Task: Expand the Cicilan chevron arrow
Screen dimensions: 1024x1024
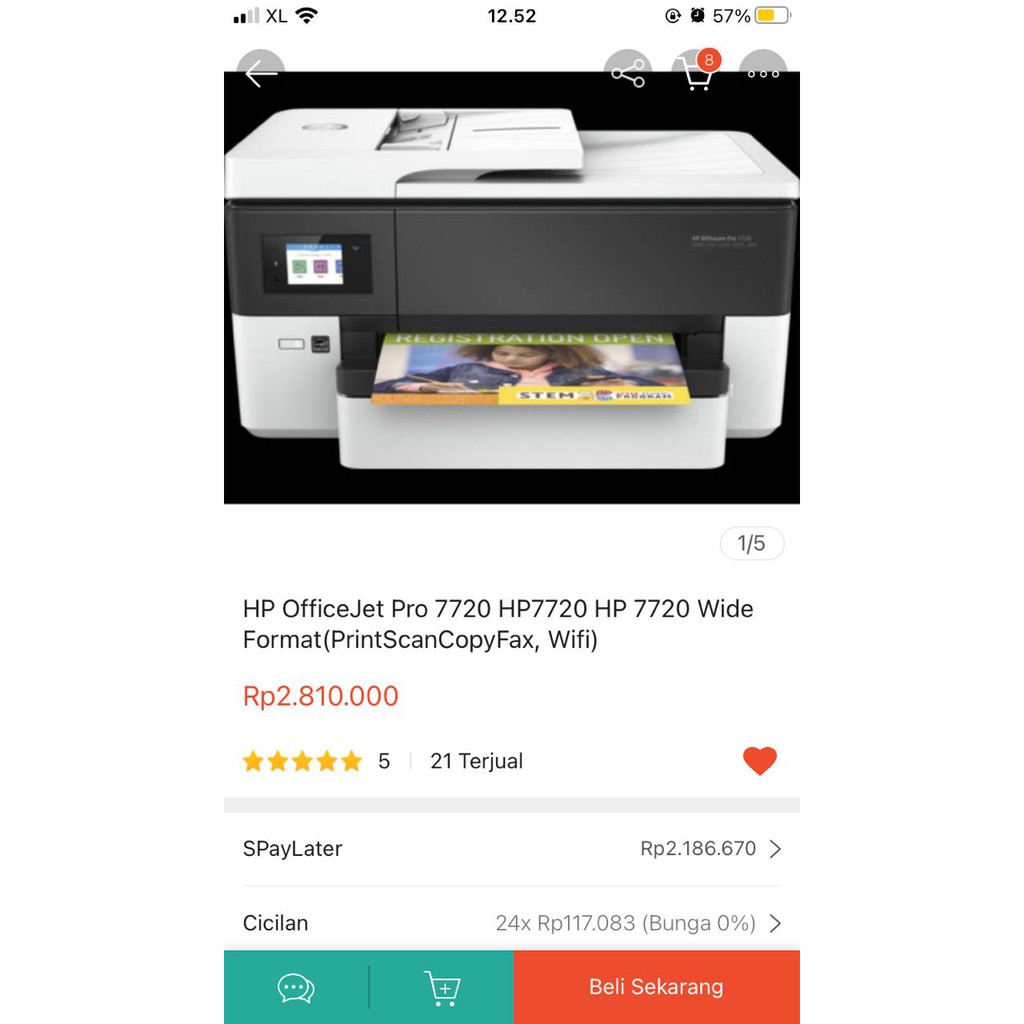Action: click(x=775, y=923)
